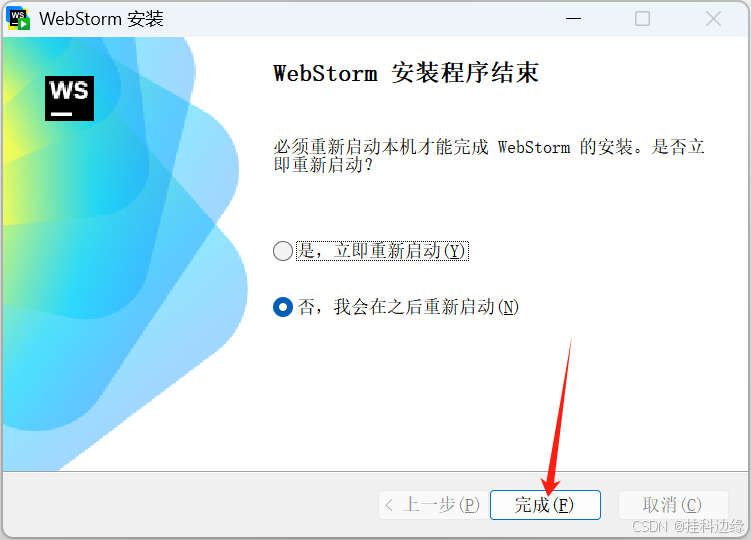751x540 pixels.
Task: Select the 是，立即重新启动(Y) radio circle
Action: pos(283,251)
